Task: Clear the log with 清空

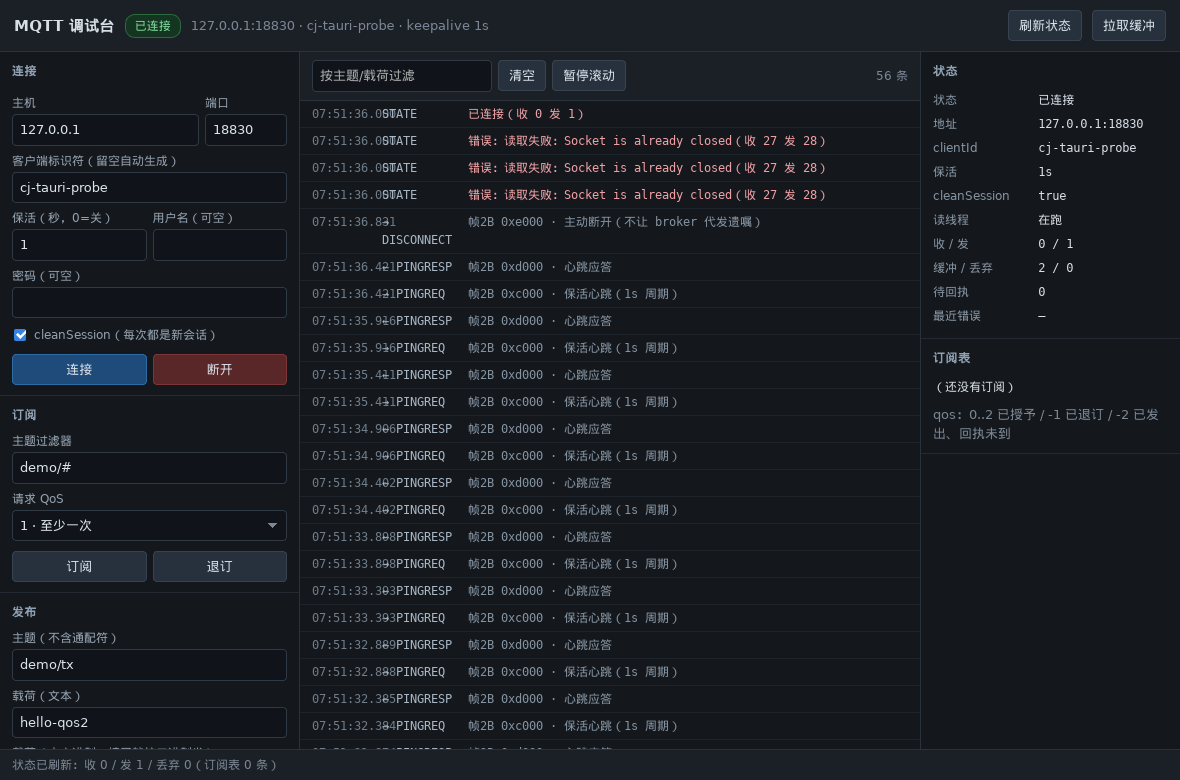Action: point(522,75)
